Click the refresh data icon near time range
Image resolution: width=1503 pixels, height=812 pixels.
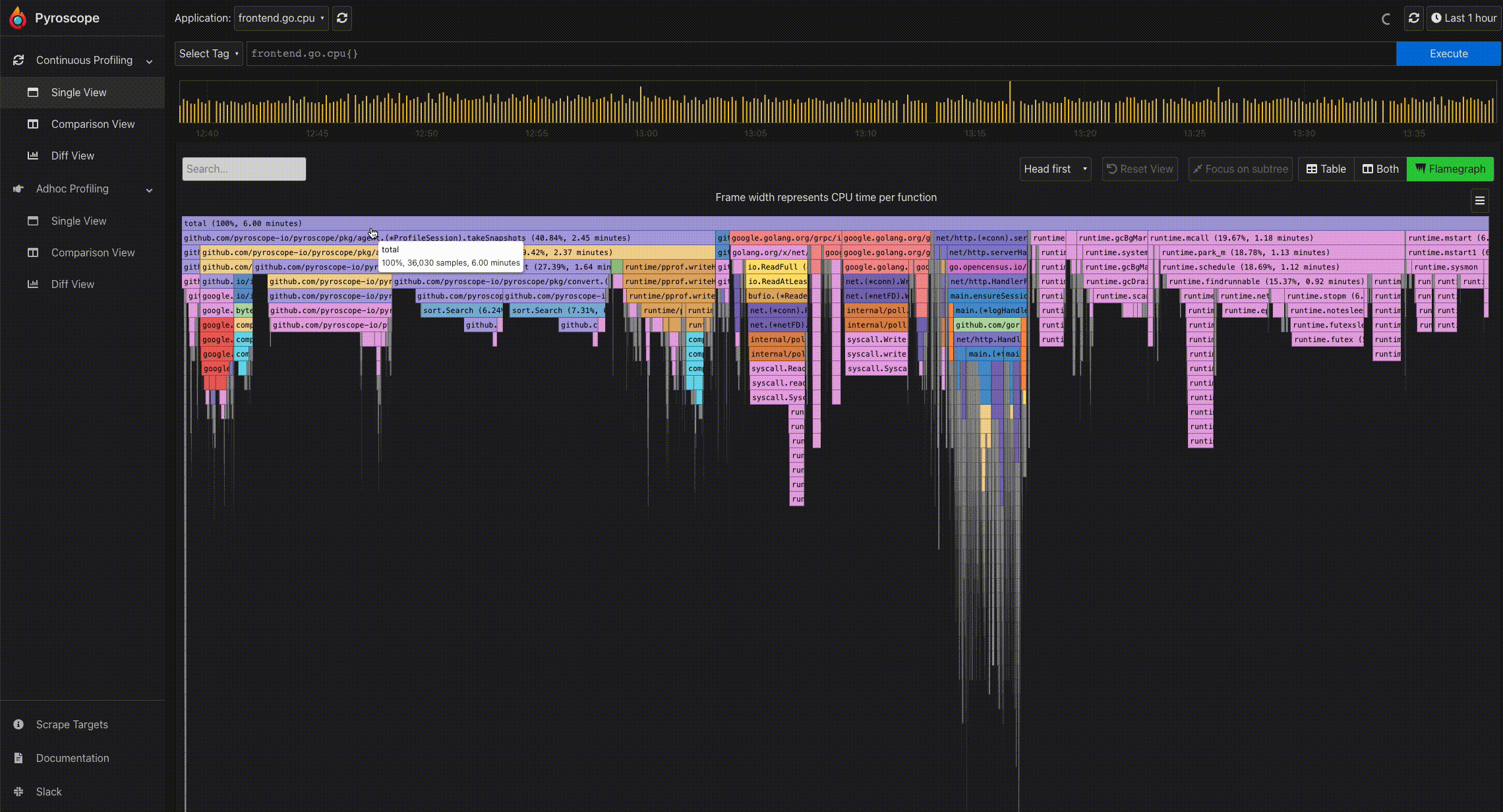(1414, 18)
